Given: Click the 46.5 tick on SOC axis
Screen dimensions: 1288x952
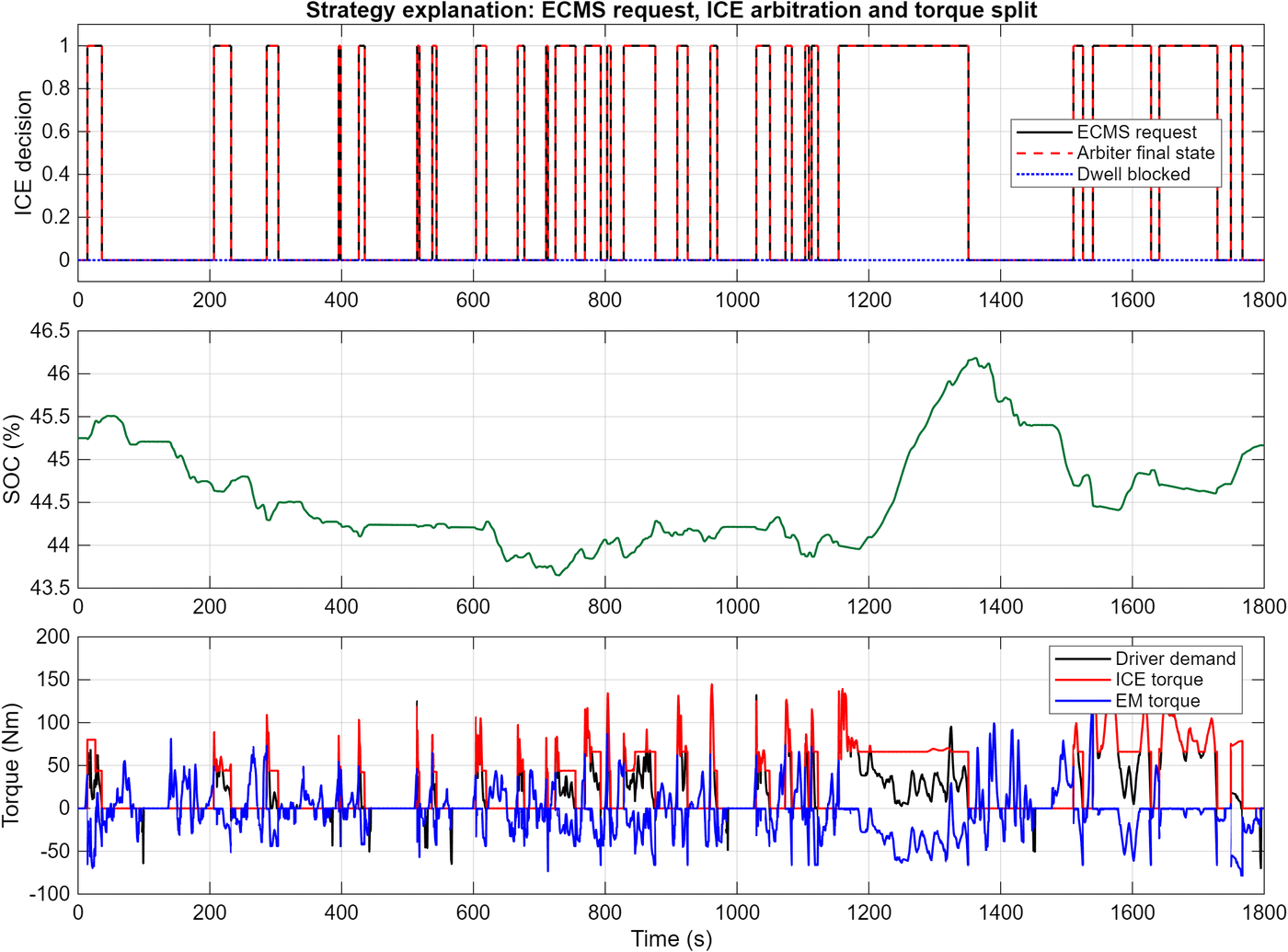Looking at the screenshot, I should tap(50, 331).
